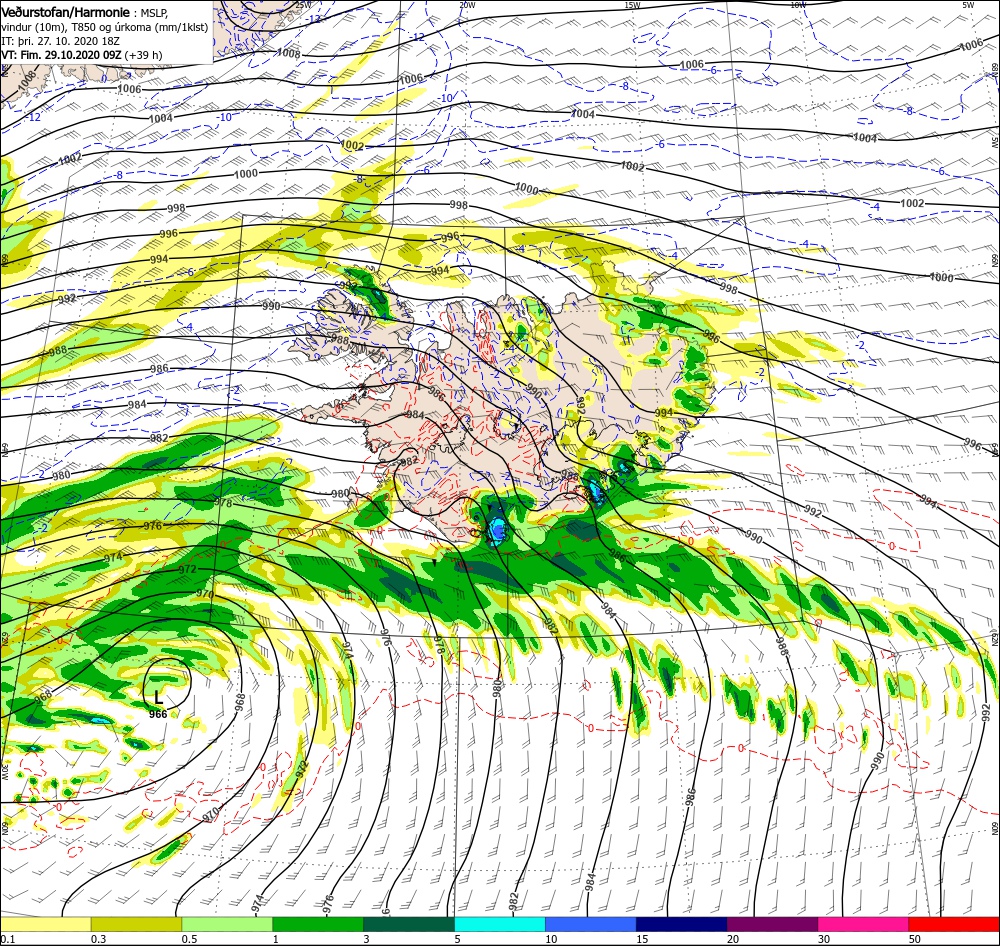Image resolution: width=1000 pixels, height=946 pixels.
Task: Click the 'IT: þri. 27. 10. 2020 18Z' line
Action: [61, 41]
